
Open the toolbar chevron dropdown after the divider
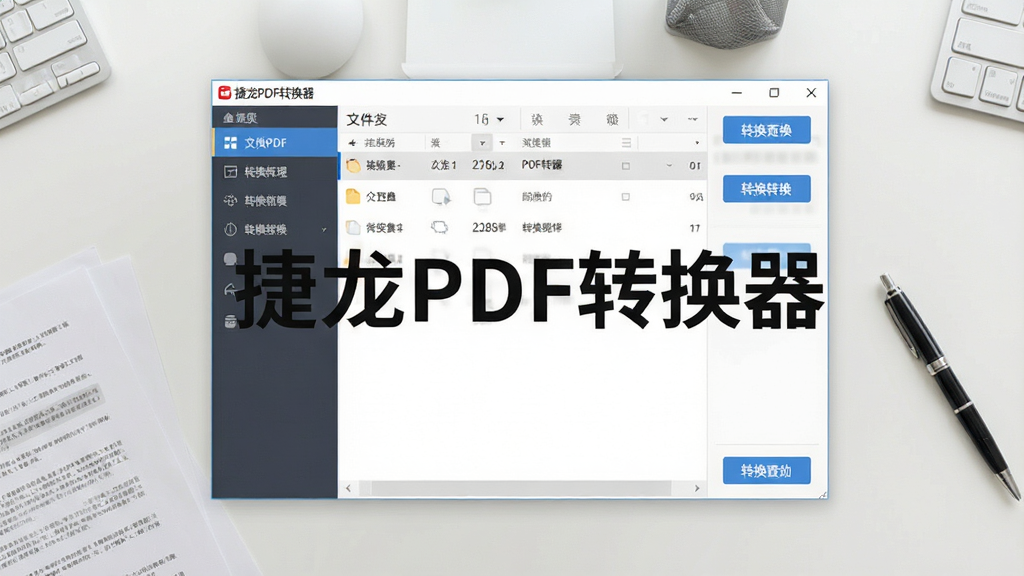[664, 120]
